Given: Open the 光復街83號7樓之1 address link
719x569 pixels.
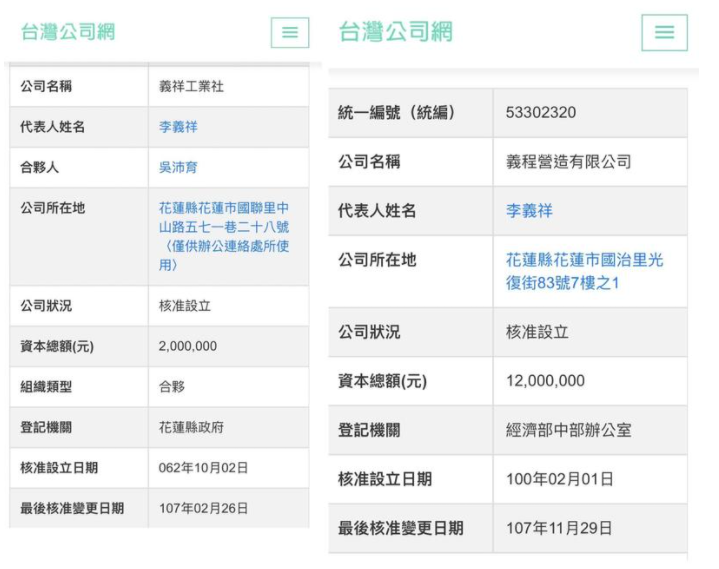Looking at the screenshot, I should point(585,271).
